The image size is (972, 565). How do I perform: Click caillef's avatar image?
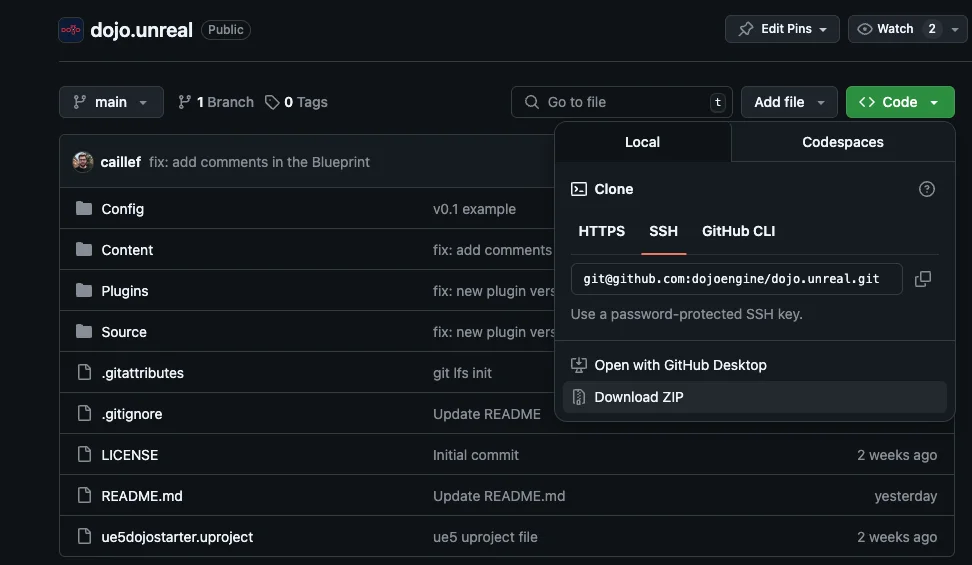click(x=83, y=162)
